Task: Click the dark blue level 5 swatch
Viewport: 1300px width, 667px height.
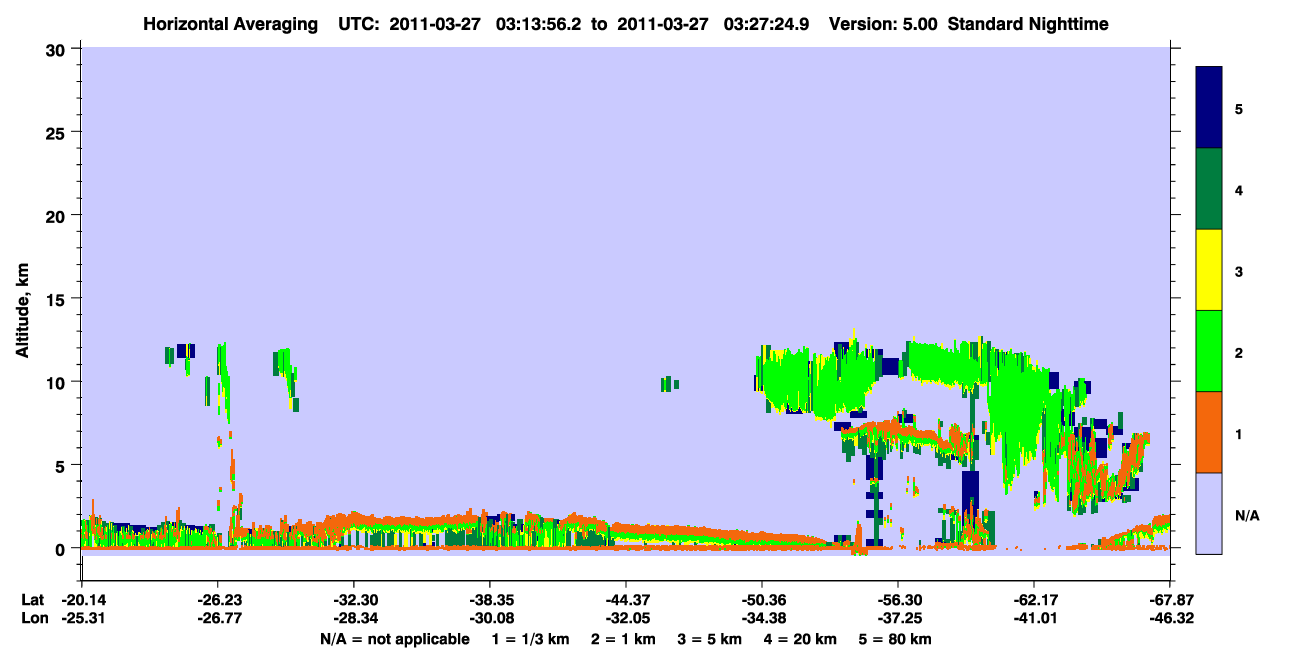Action: coord(1209,108)
